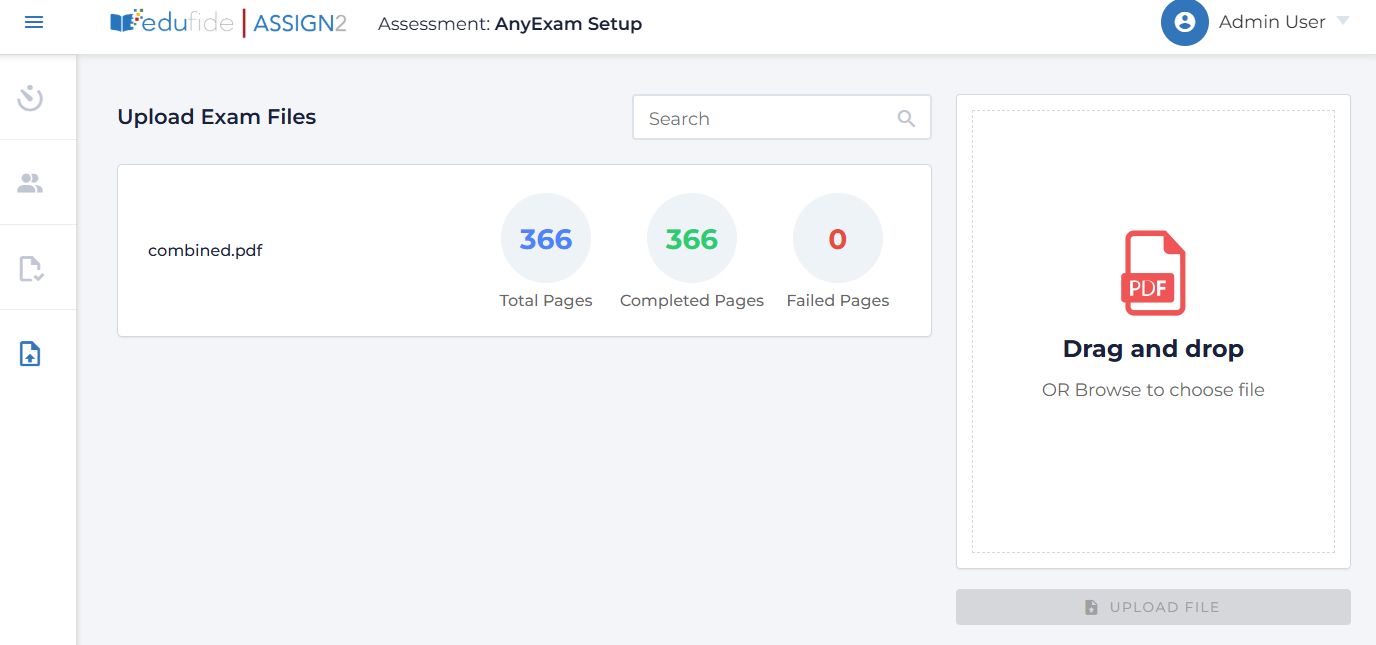Select the AnyExam Setup assessment title
This screenshot has width=1376, height=645.
569,23
